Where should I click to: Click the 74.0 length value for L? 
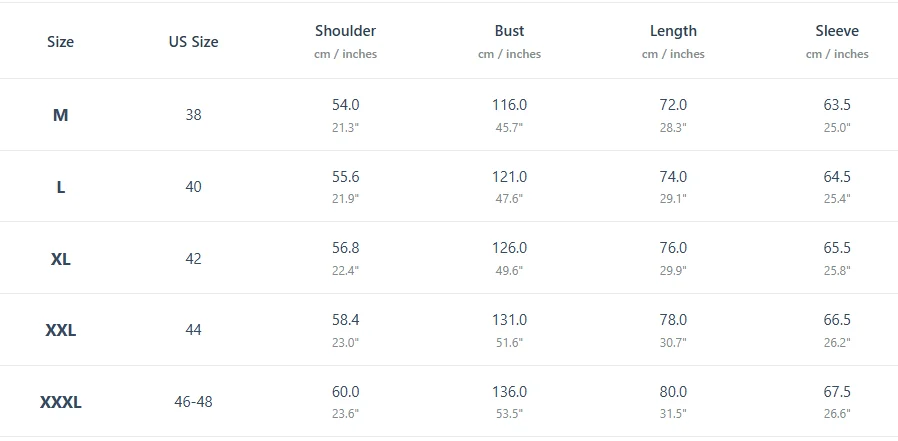click(x=673, y=177)
